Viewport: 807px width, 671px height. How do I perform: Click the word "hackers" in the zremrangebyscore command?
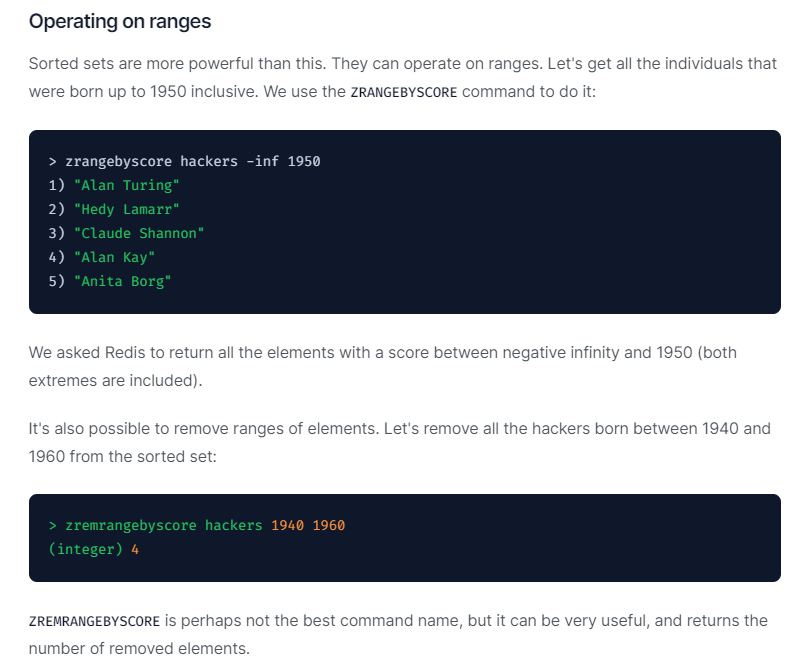coord(233,525)
